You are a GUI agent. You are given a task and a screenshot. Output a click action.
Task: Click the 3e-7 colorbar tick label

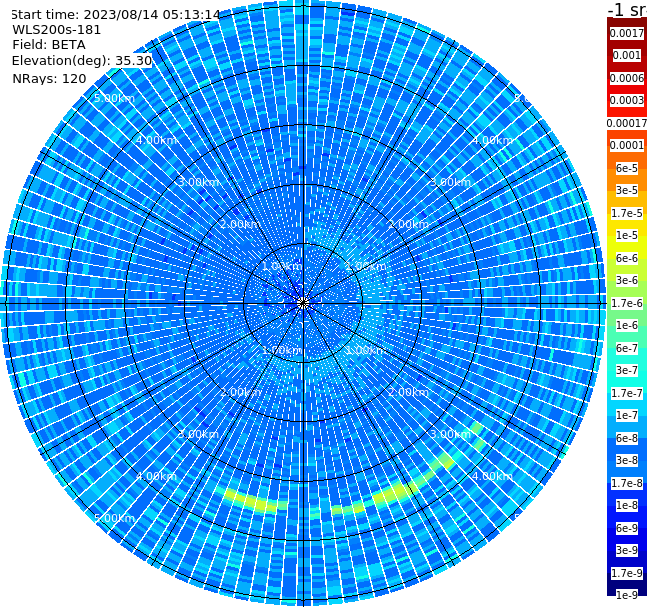[627, 370]
